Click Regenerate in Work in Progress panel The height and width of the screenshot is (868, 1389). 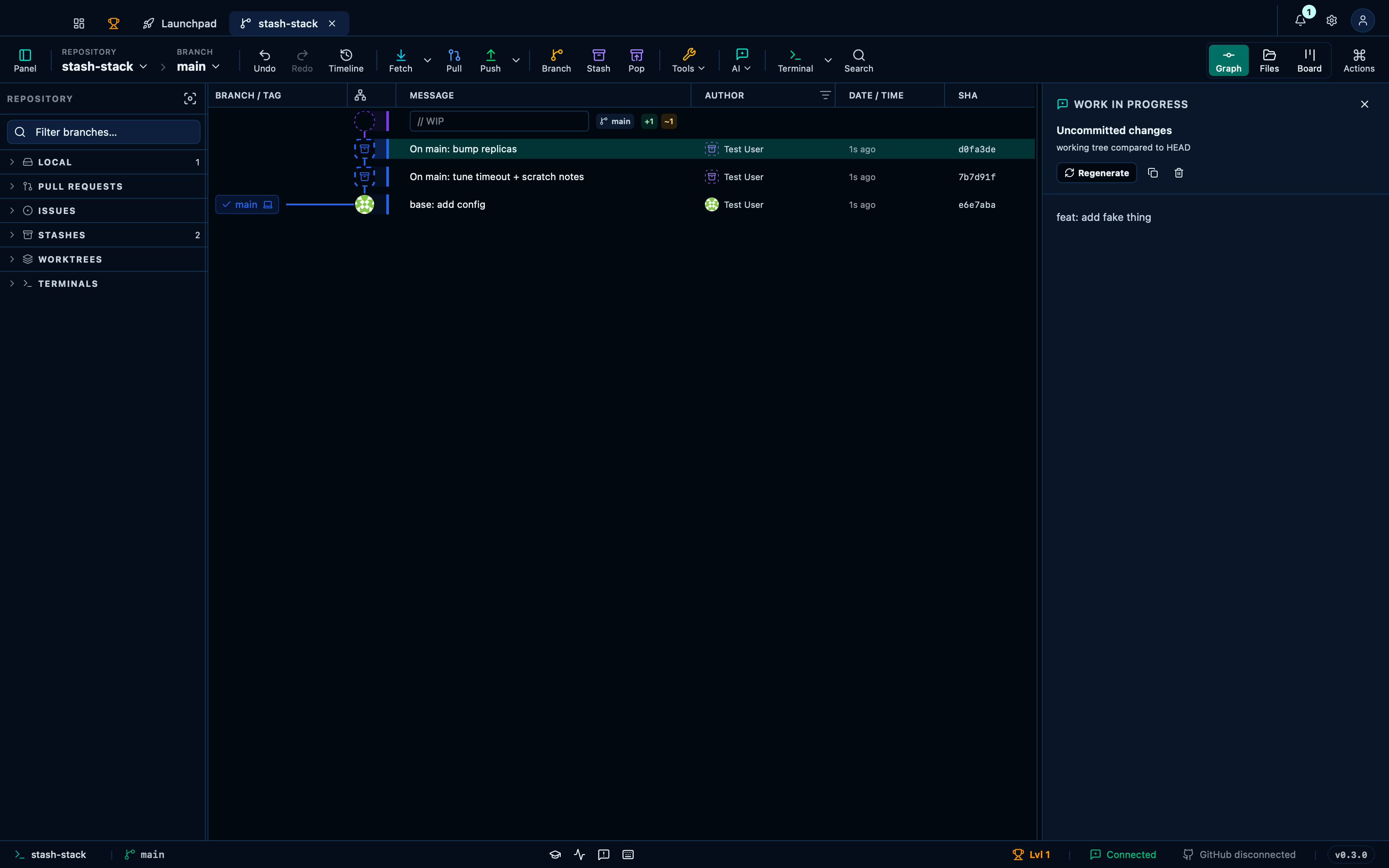pos(1096,173)
